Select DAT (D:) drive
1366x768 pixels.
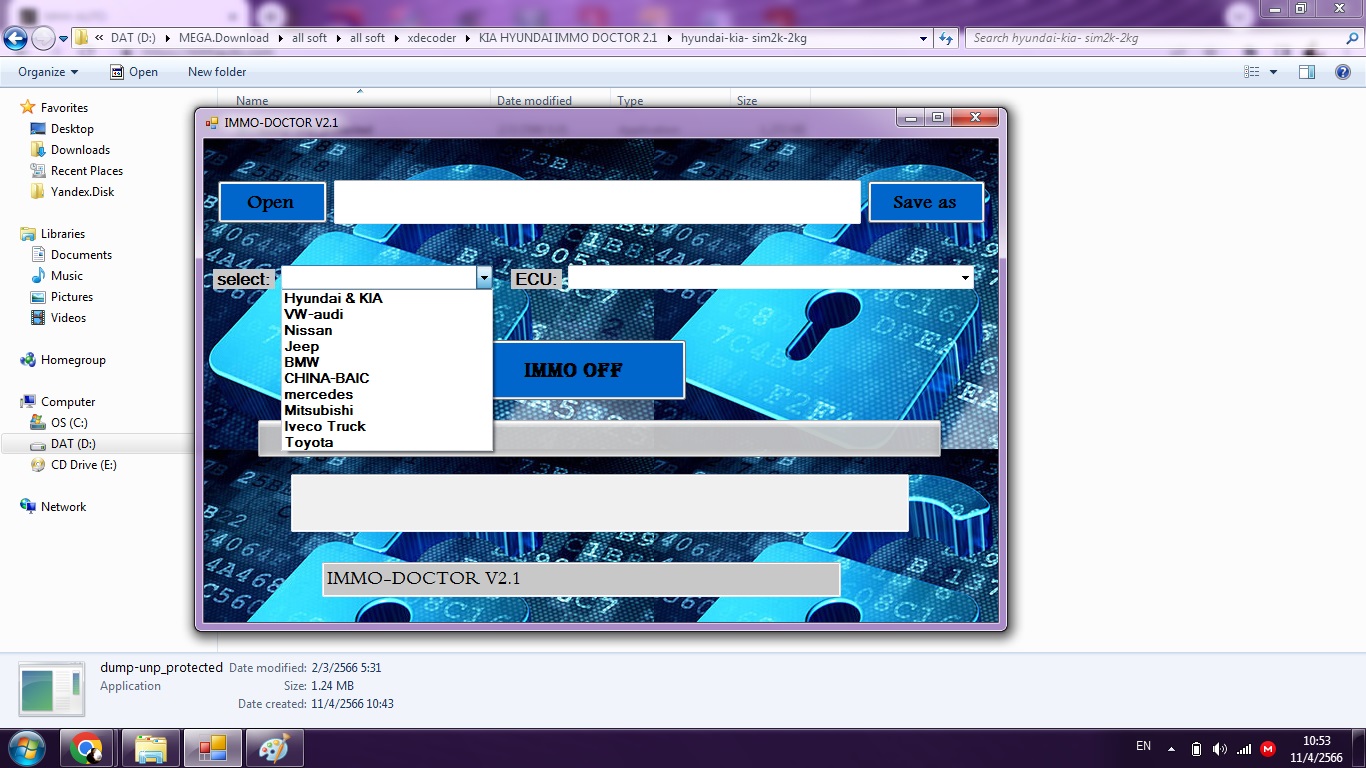pyautogui.click(x=73, y=444)
